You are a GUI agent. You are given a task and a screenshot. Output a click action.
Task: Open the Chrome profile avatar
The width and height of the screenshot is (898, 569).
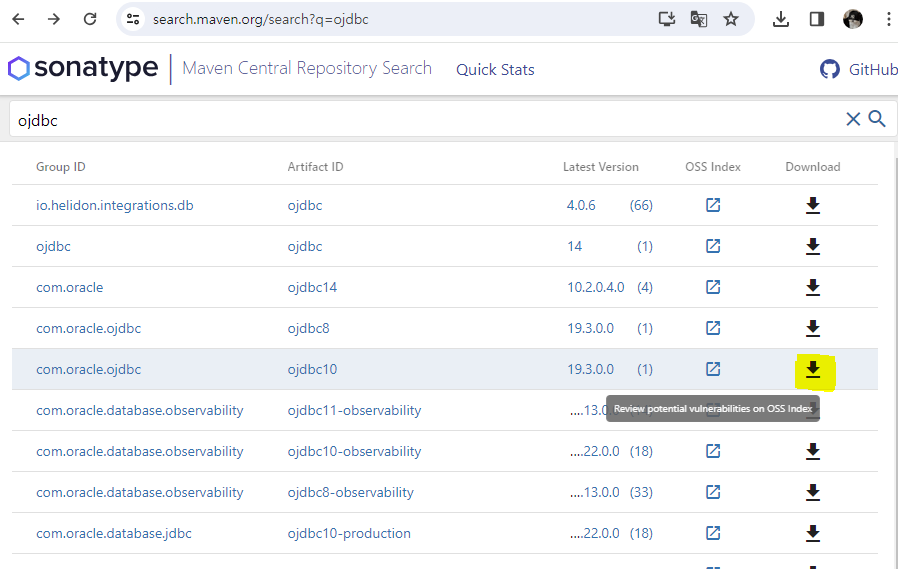[x=853, y=19]
